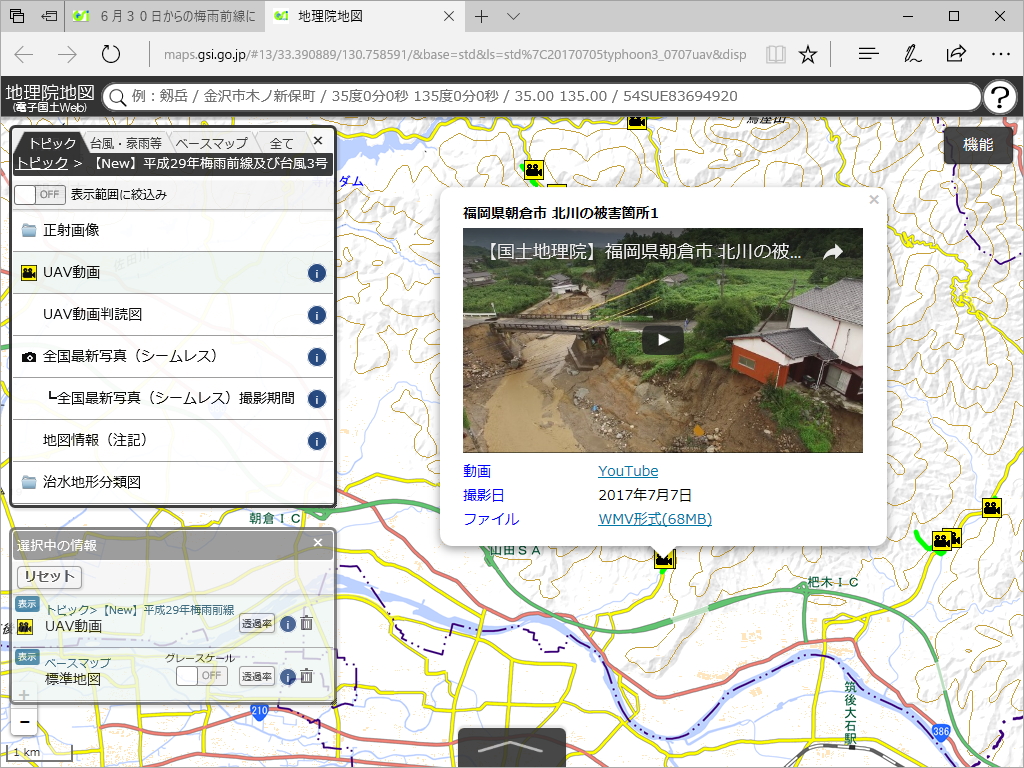The width and height of the screenshot is (1024, 768).
Task: Open web note pen icon
Action: [912, 54]
